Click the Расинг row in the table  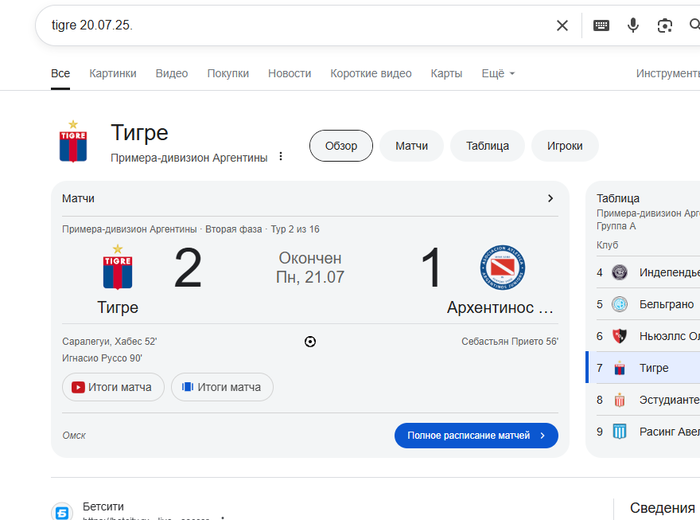tap(648, 432)
